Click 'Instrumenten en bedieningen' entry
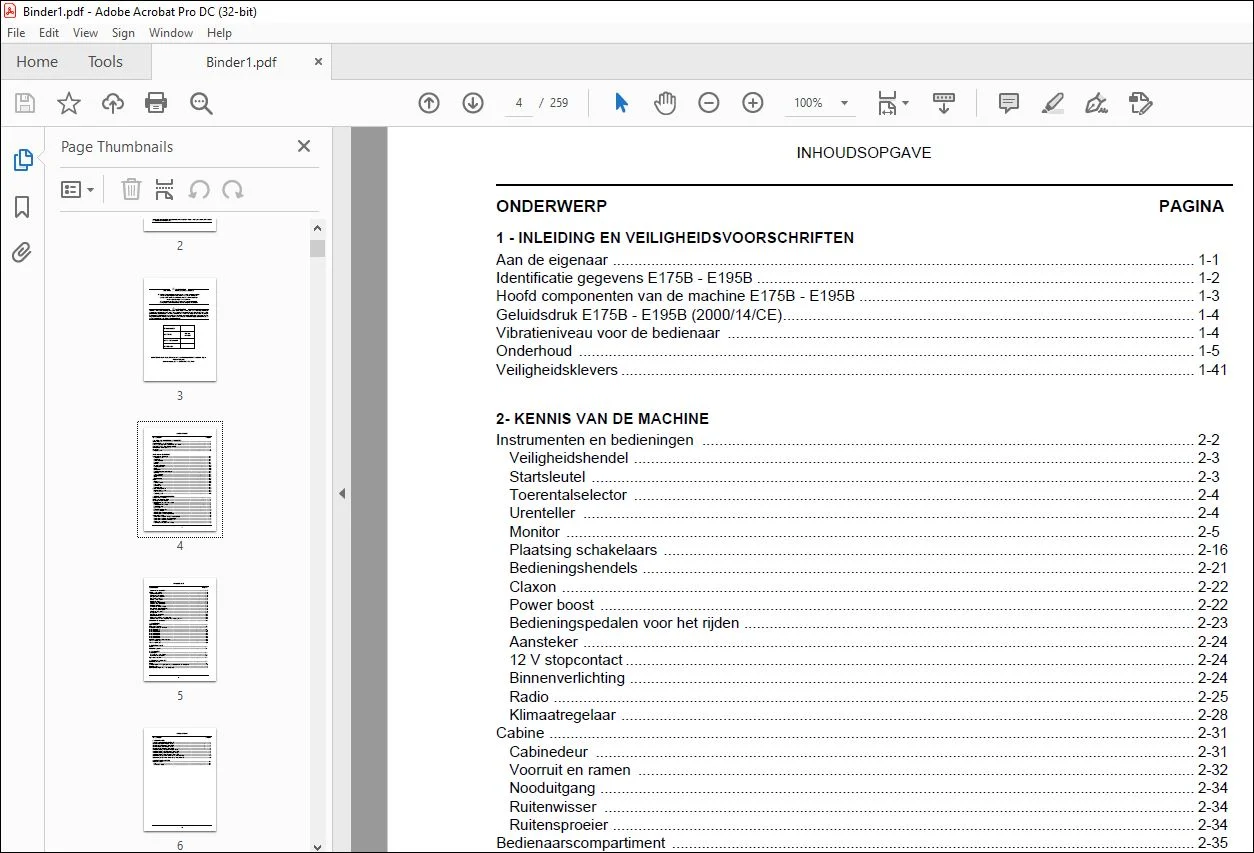Screen dimensions: 1254x853 tap(595, 440)
